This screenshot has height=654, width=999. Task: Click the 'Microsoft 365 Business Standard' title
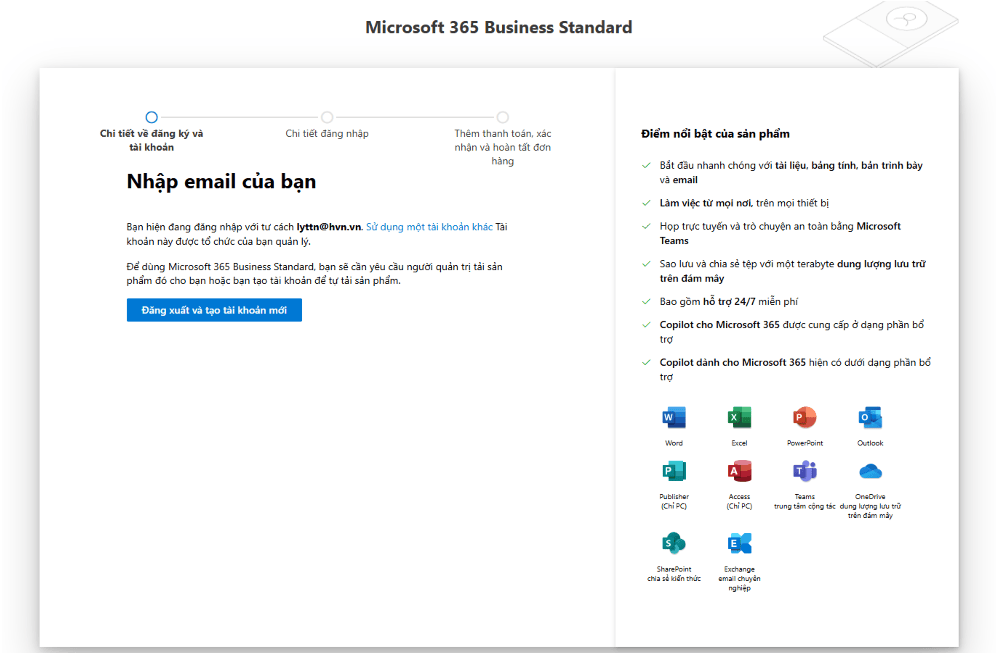pos(498,27)
